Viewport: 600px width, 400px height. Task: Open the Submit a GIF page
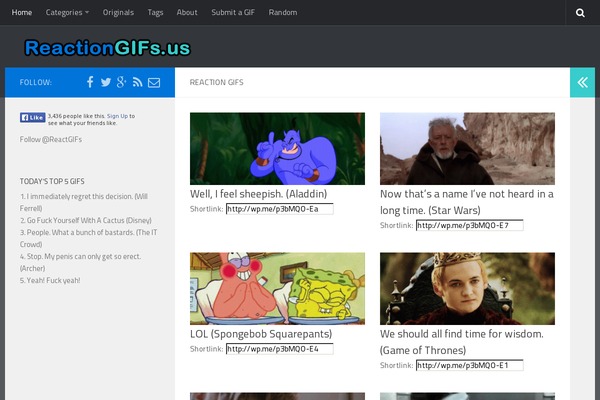[x=233, y=13]
